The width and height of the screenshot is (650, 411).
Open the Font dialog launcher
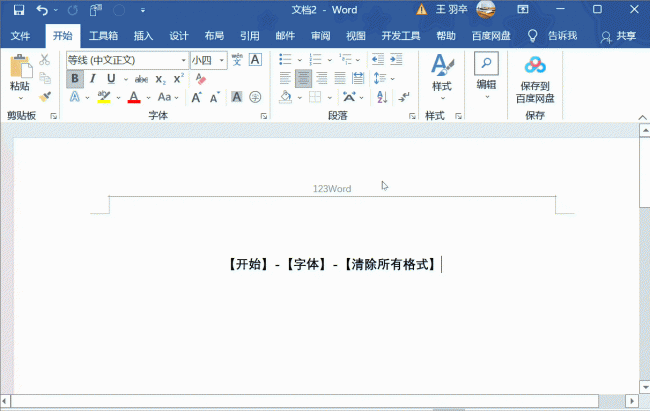pos(264,116)
